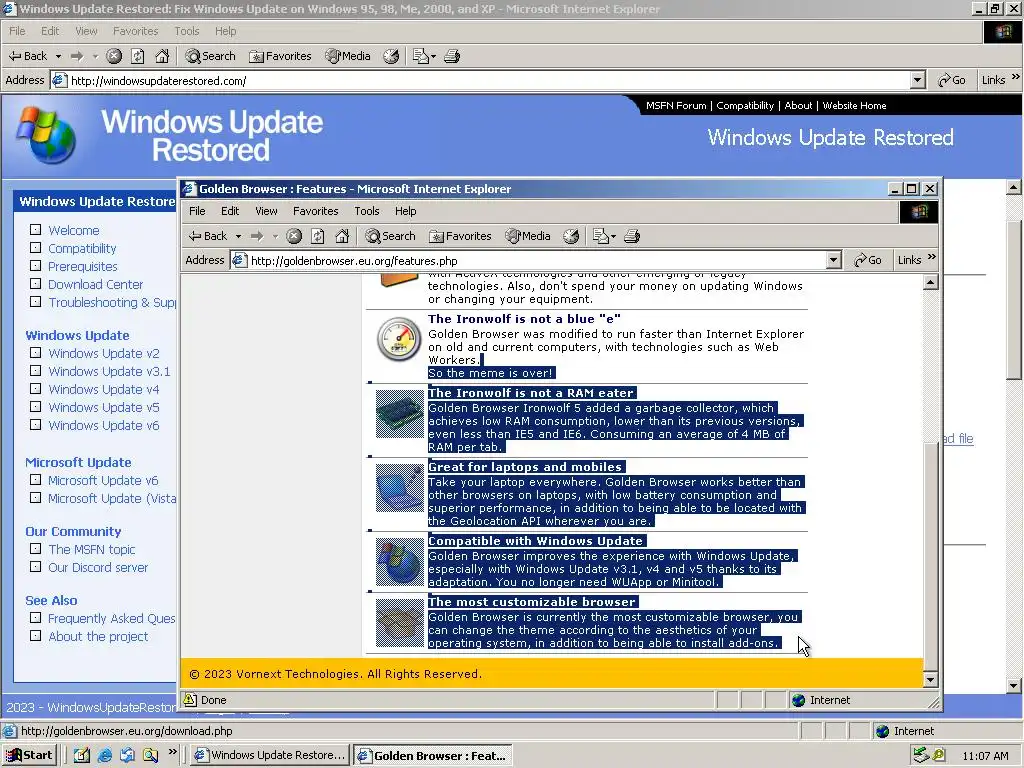Click the goldenbrowser.eu.org address field
This screenshot has width=1024, height=768.
pos(529,261)
